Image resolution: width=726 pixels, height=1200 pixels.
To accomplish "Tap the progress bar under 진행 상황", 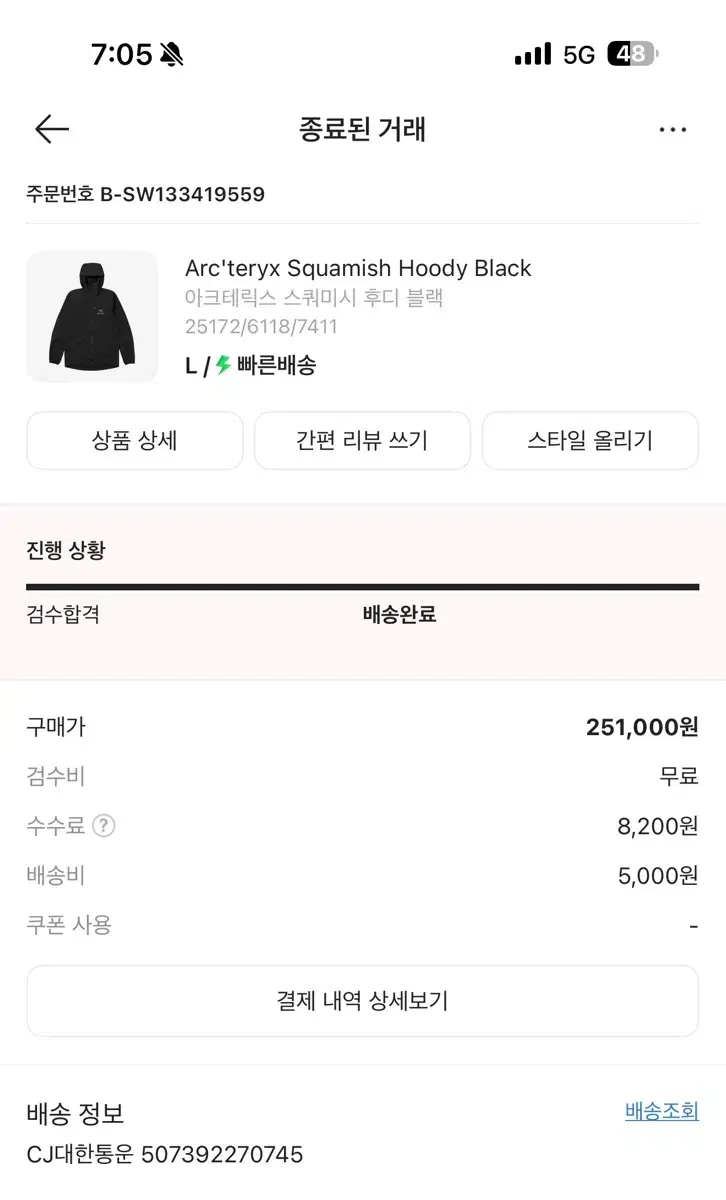I will point(362,587).
